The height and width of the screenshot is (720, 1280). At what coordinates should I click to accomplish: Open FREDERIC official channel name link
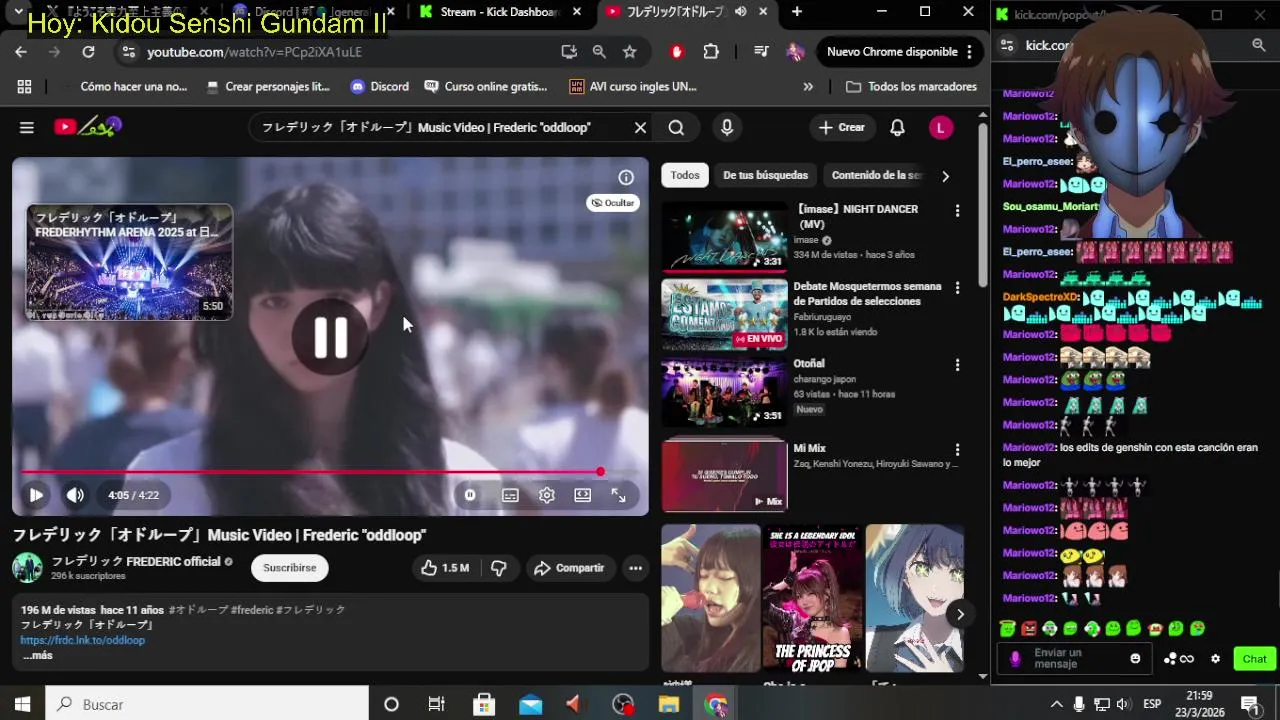tap(136, 561)
